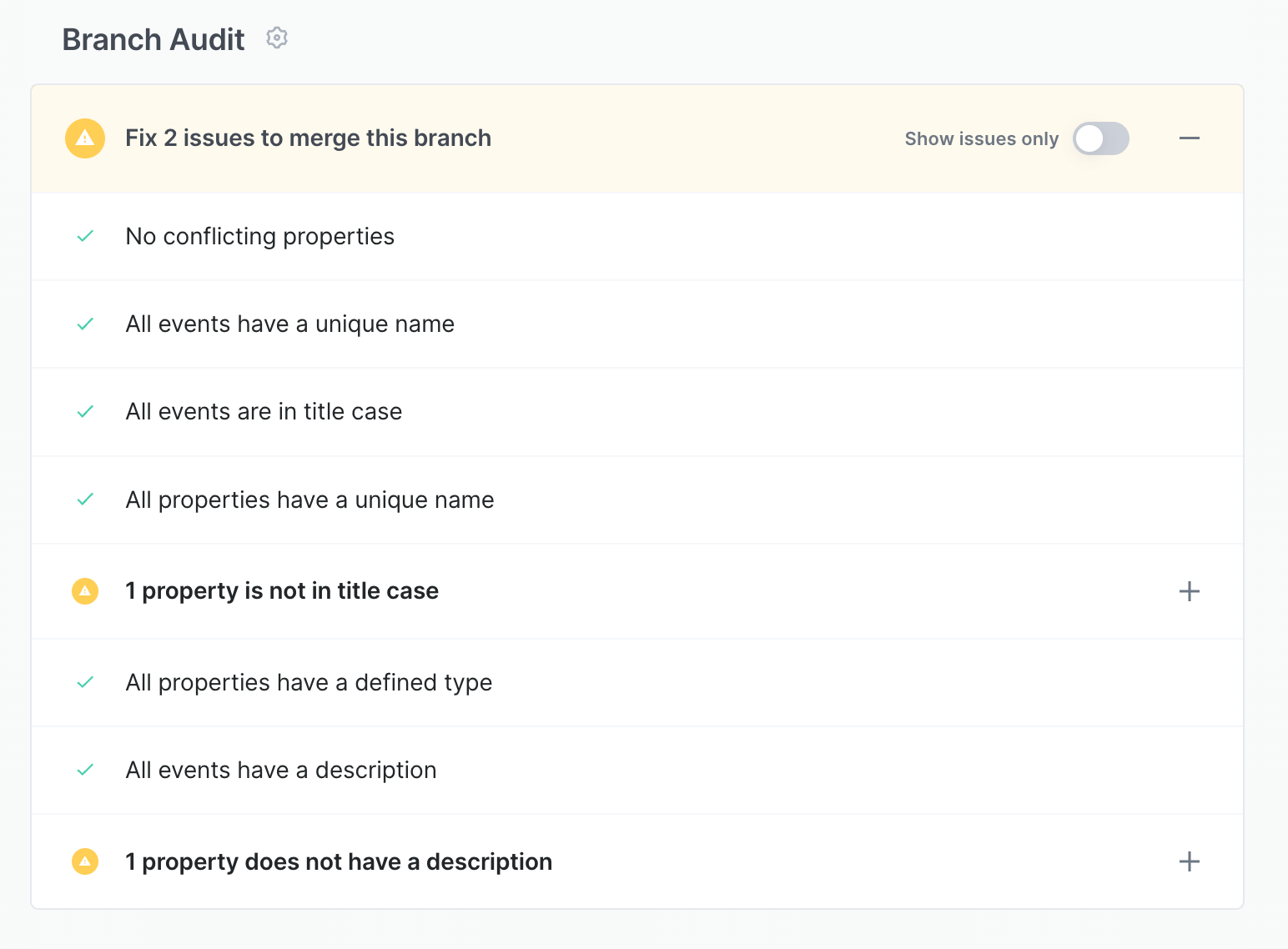1288x949 pixels.
Task: Click the Branch Audit heading
Action: click(x=153, y=38)
